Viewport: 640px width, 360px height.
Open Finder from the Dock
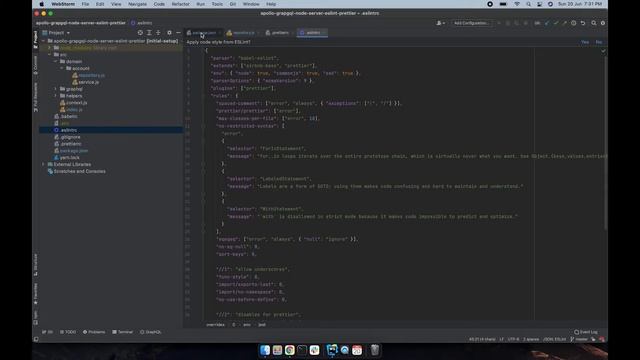click(x=265, y=350)
